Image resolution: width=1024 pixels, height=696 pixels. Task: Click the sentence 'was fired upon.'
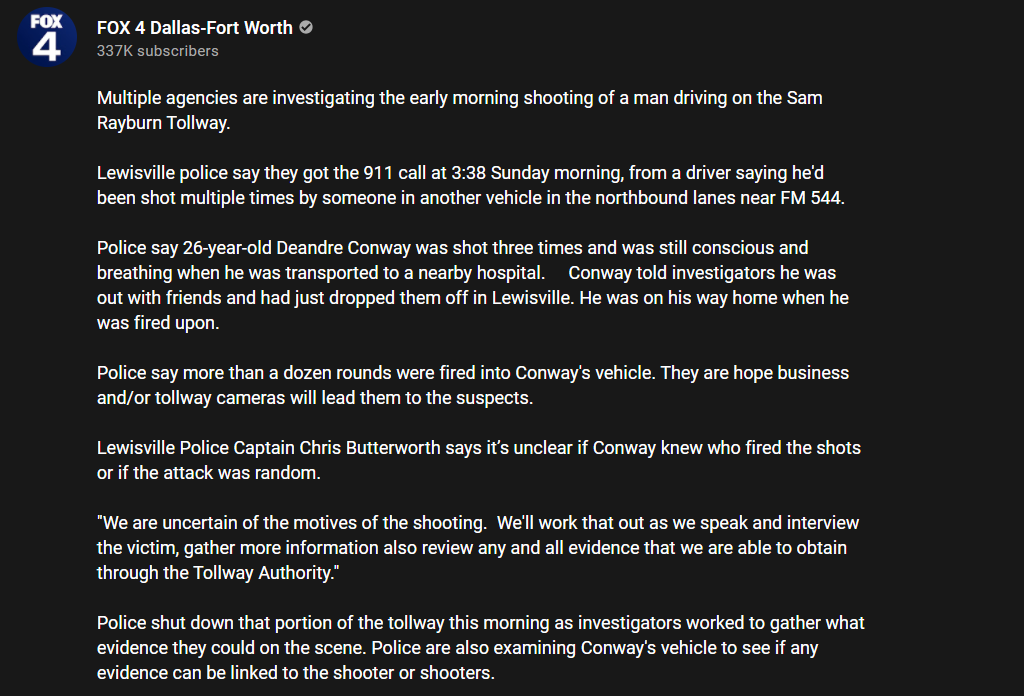pos(157,323)
